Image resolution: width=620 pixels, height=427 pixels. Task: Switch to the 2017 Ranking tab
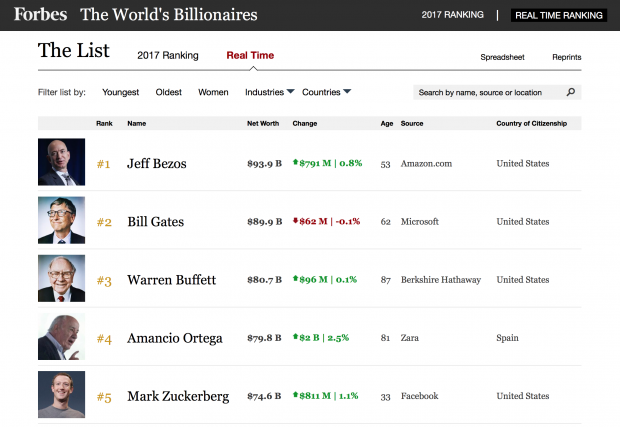[x=167, y=55]
